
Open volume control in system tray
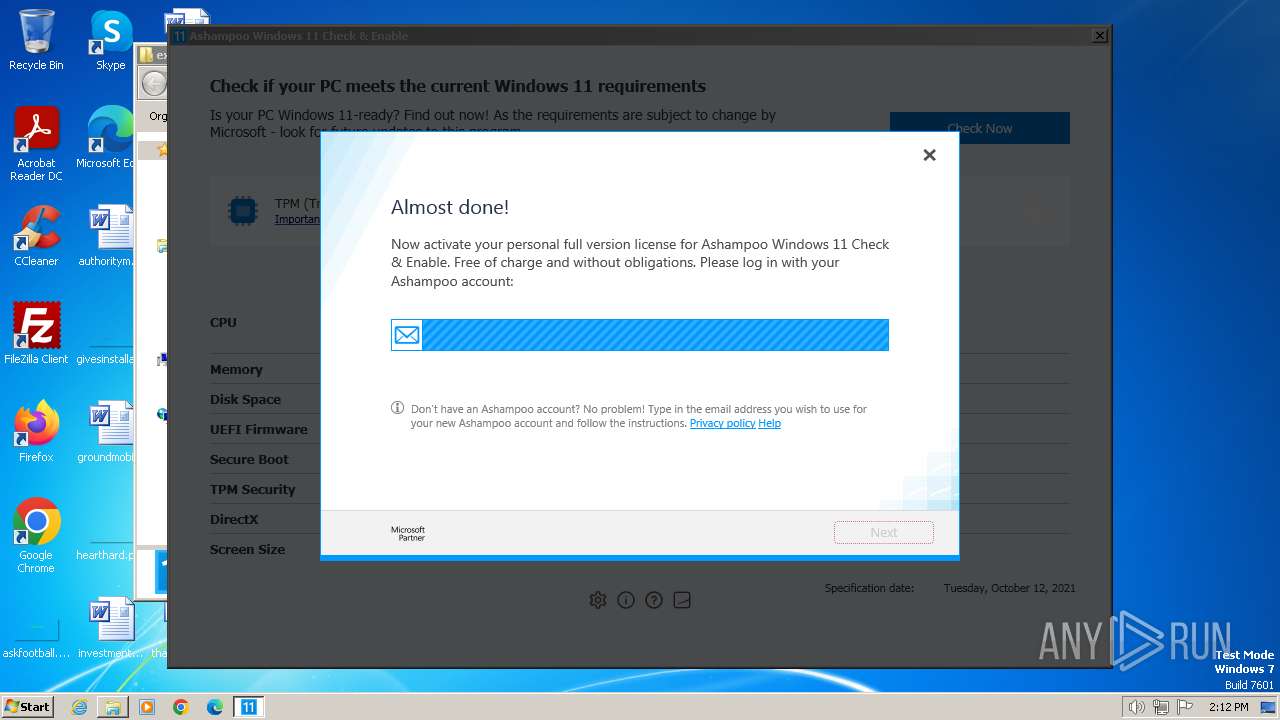coord(1137,707)
